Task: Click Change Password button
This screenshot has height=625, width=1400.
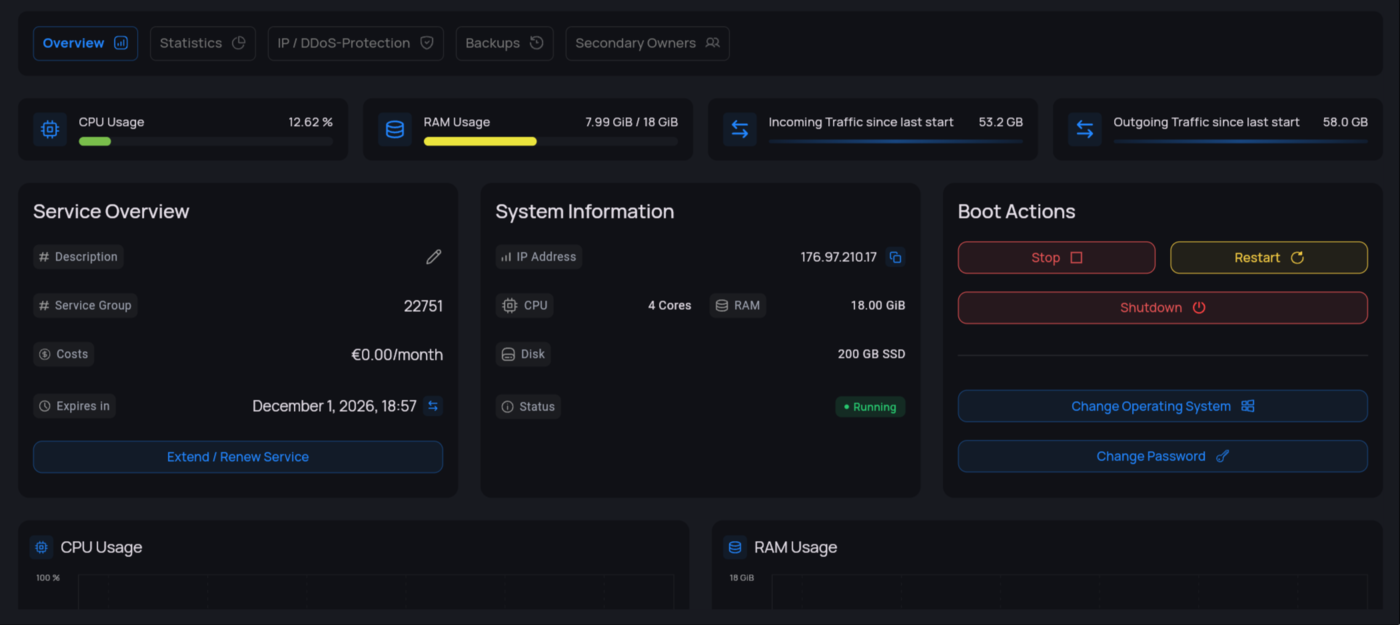Action: coord(1163,456)
